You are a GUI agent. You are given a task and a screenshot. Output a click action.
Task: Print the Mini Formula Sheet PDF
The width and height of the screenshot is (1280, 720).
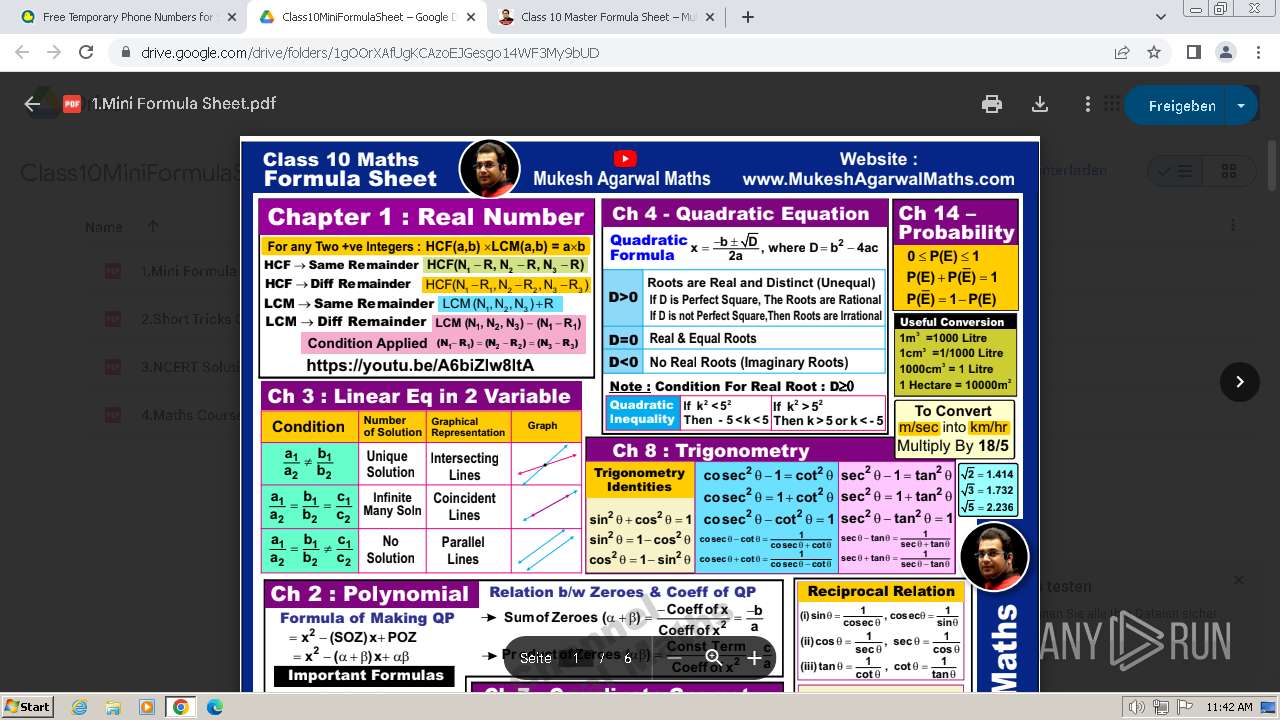point(992,104)
